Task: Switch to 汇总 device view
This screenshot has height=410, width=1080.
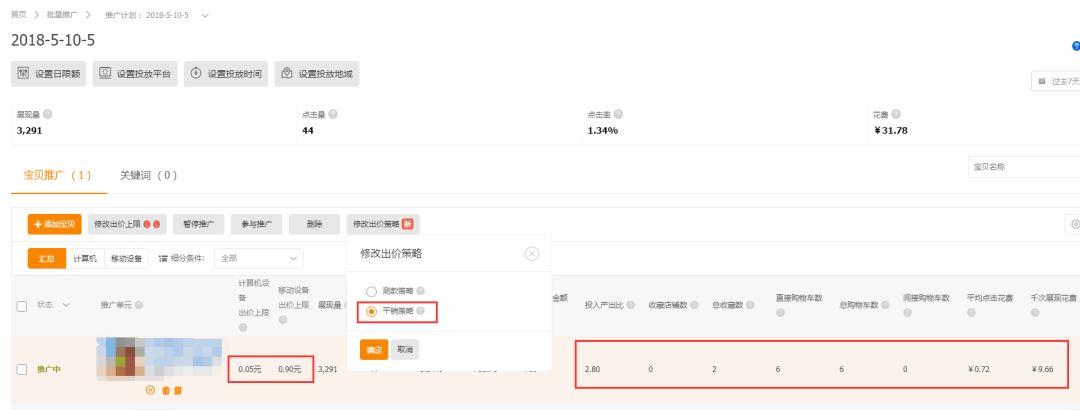Action: [x=47, y=258]
